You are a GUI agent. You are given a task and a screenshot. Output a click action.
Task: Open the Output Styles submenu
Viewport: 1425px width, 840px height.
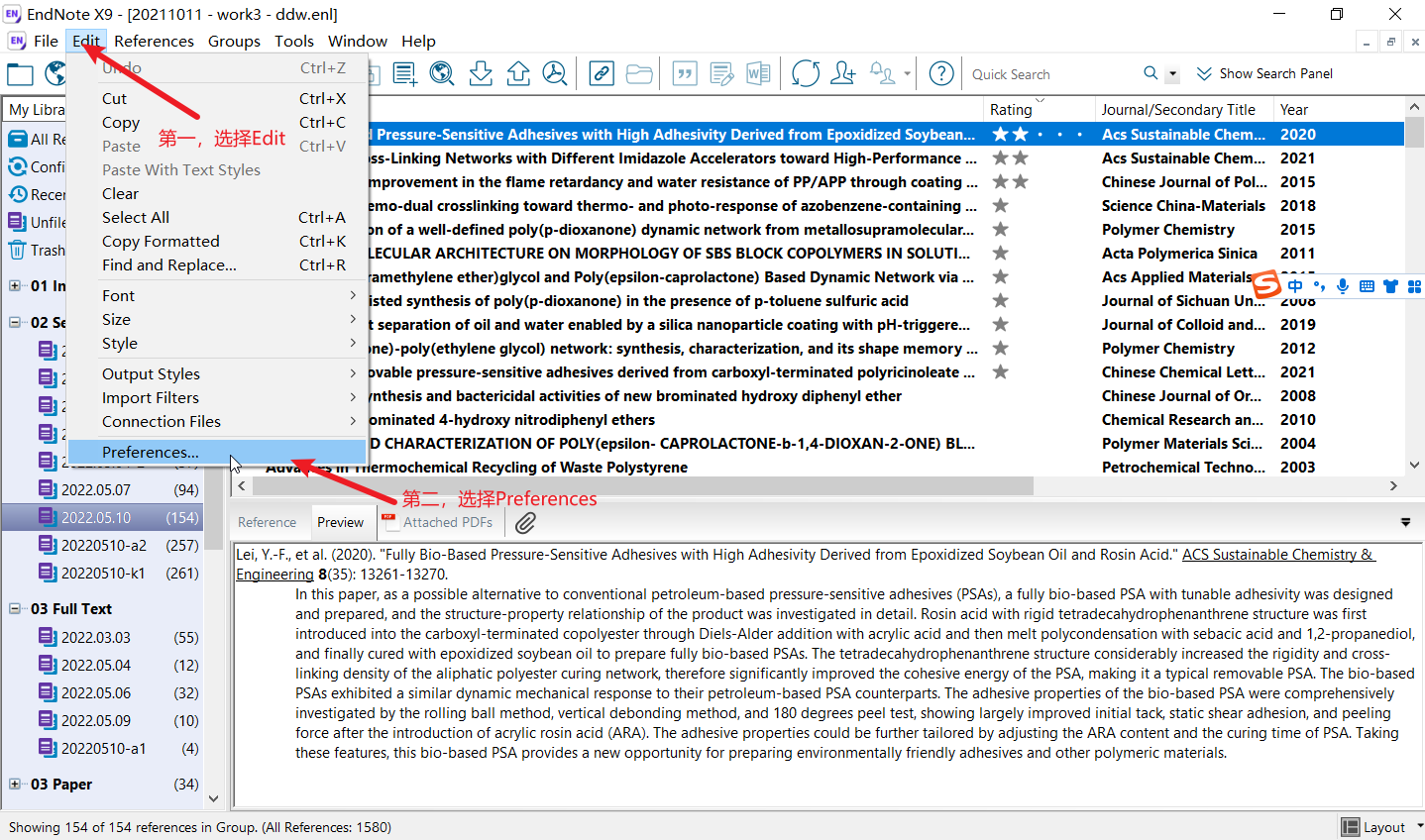tap(151, 374)
